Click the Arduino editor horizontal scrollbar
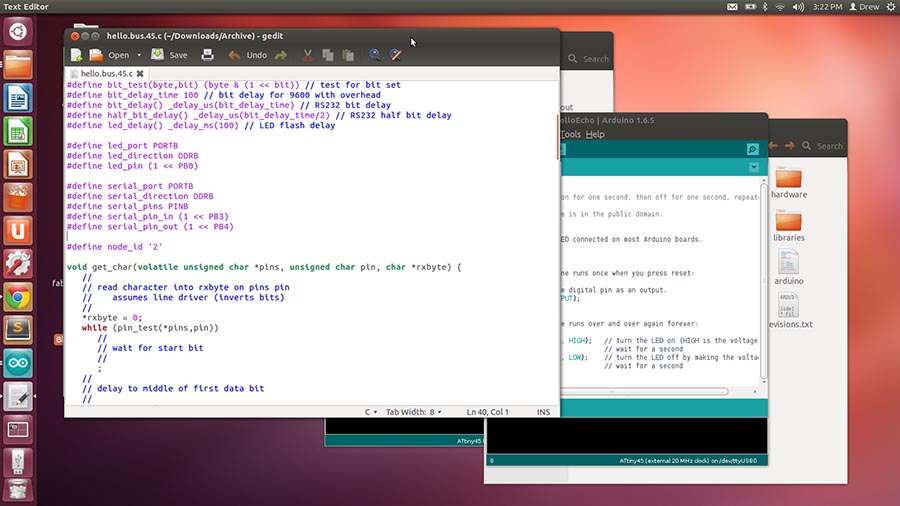The height and width of the screenshot is (506, 900). 644,392
